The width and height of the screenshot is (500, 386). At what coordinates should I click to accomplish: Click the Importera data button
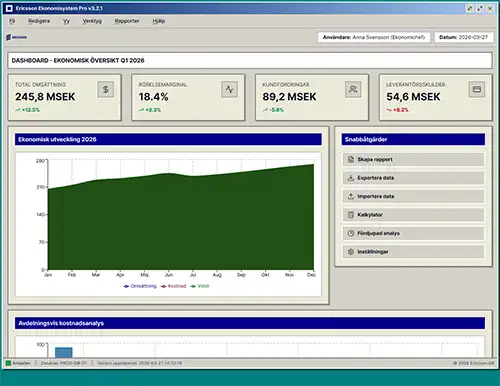[413, 196]
